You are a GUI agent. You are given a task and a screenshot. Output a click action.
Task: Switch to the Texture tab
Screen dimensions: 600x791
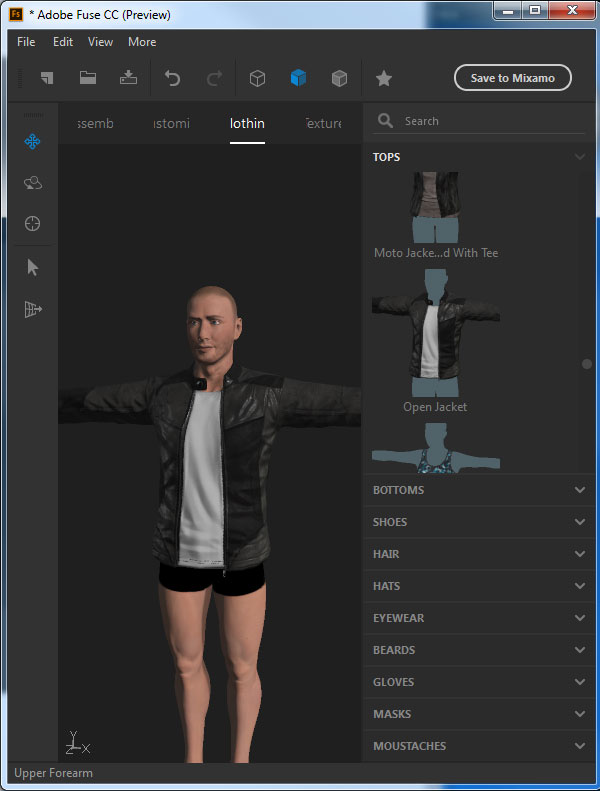(x=323, y=123)
